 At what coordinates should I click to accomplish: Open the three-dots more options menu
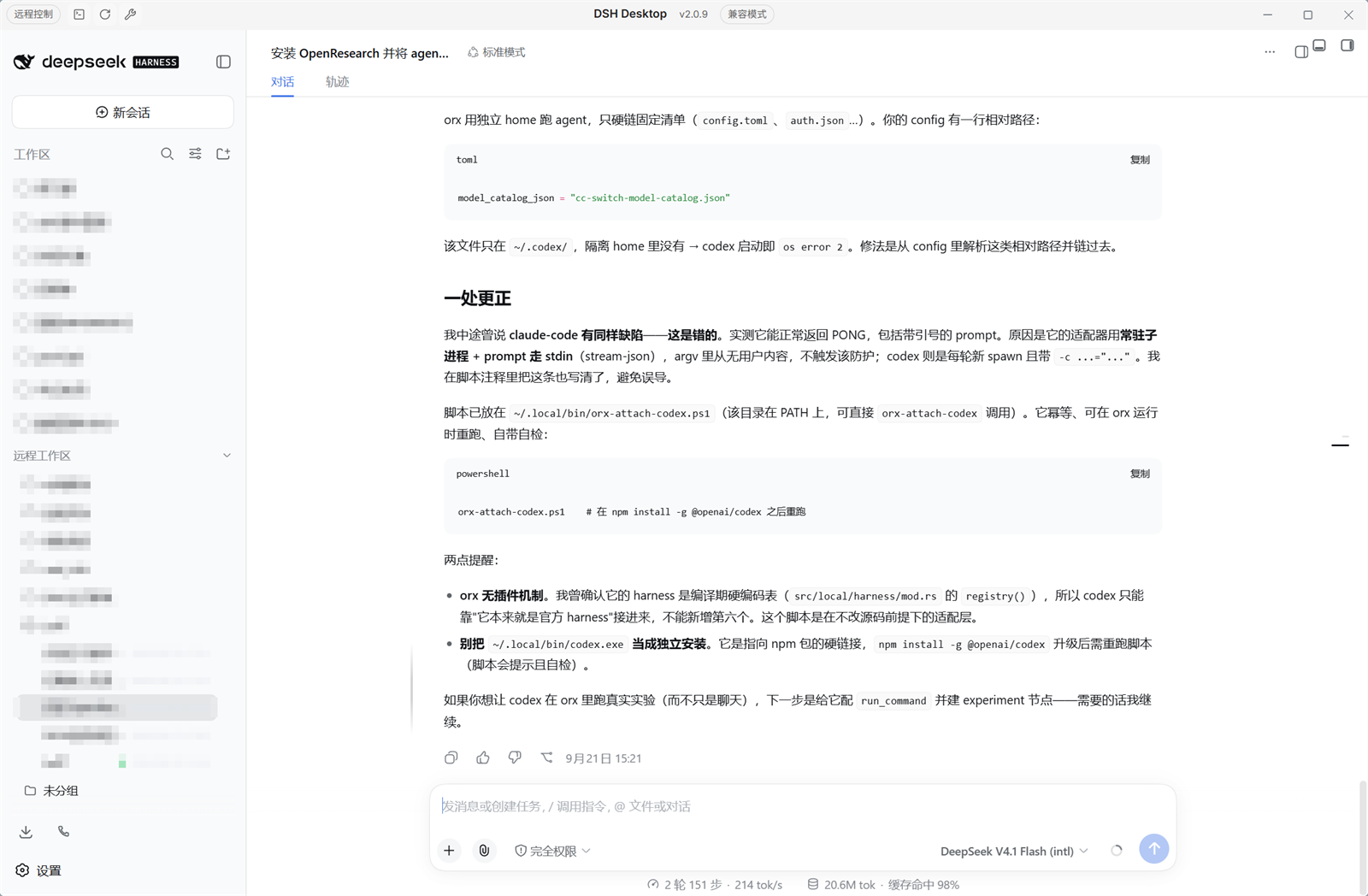1270,52
